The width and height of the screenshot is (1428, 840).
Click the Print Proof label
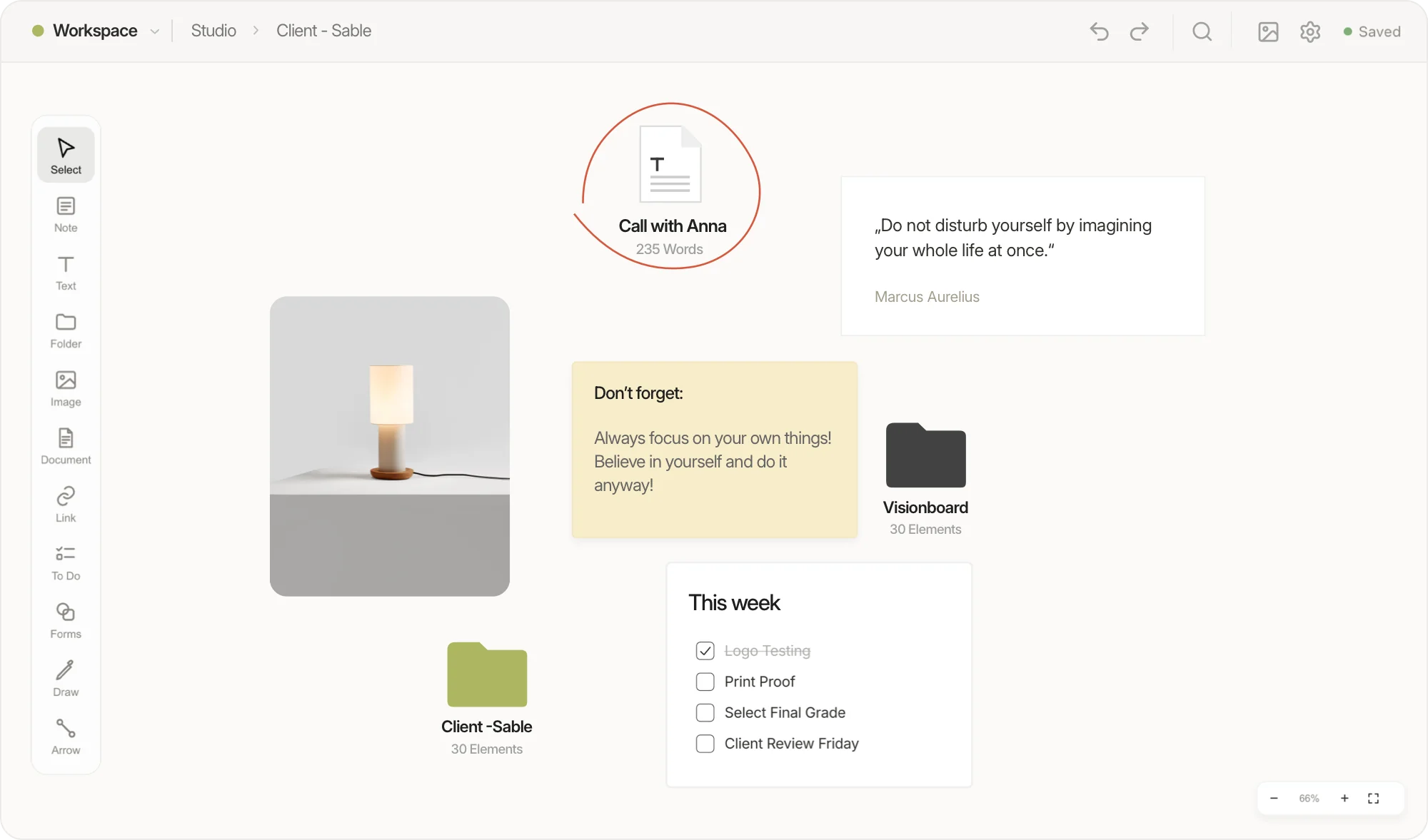pos(760,682)
